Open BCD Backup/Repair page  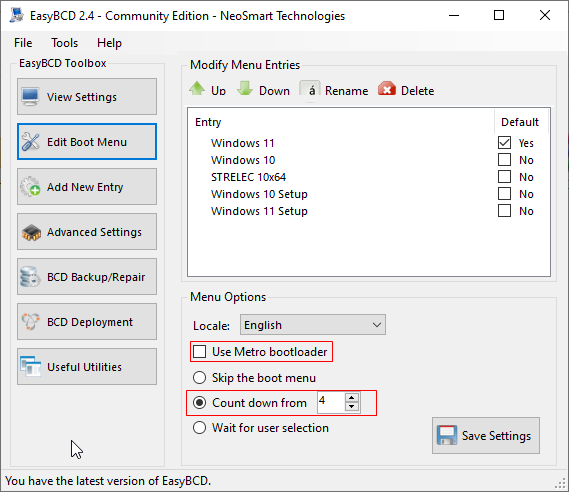[87, 276]
